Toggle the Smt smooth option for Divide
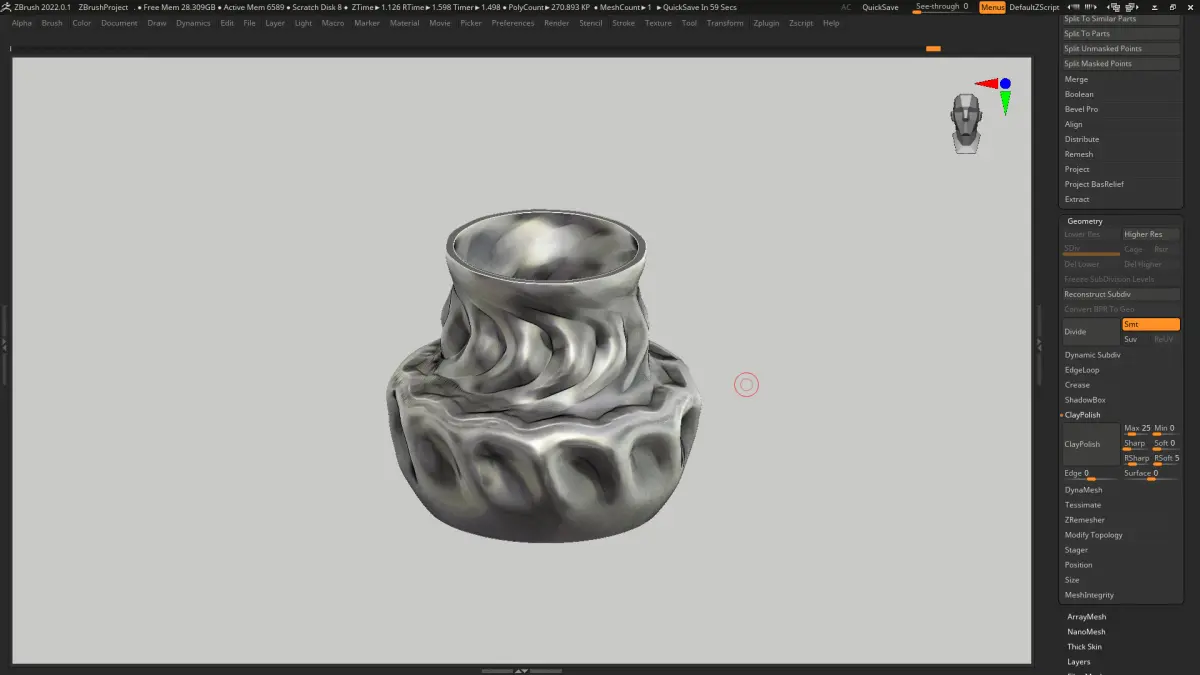The image size is (1200, 675). coord(1151,324)
